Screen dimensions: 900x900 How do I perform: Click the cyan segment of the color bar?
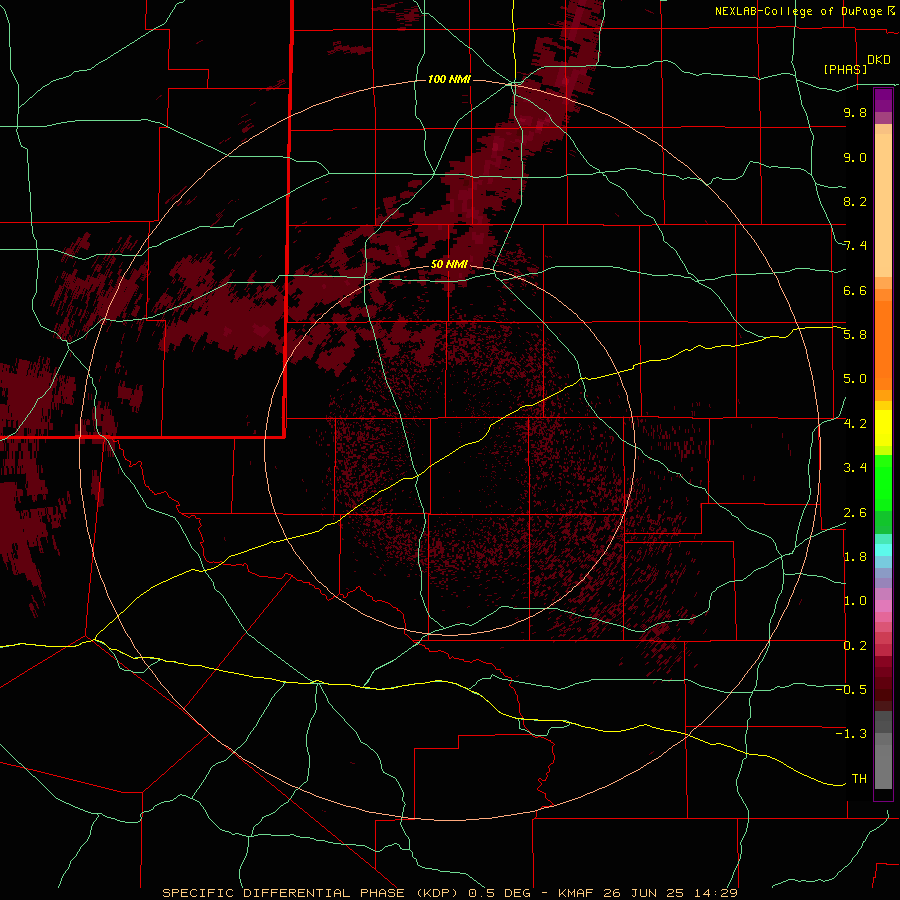(x=883, y=550)
